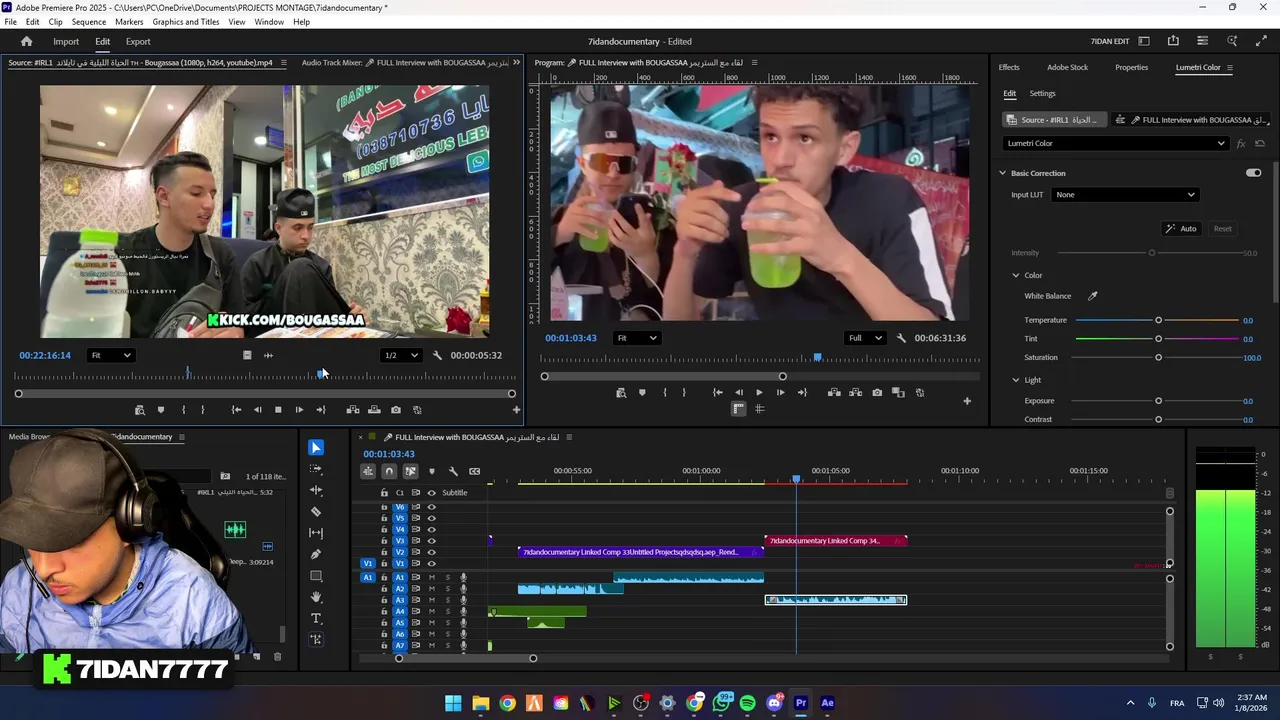Click the Auto color button
1280x720 pixels.
[1181, 229]
